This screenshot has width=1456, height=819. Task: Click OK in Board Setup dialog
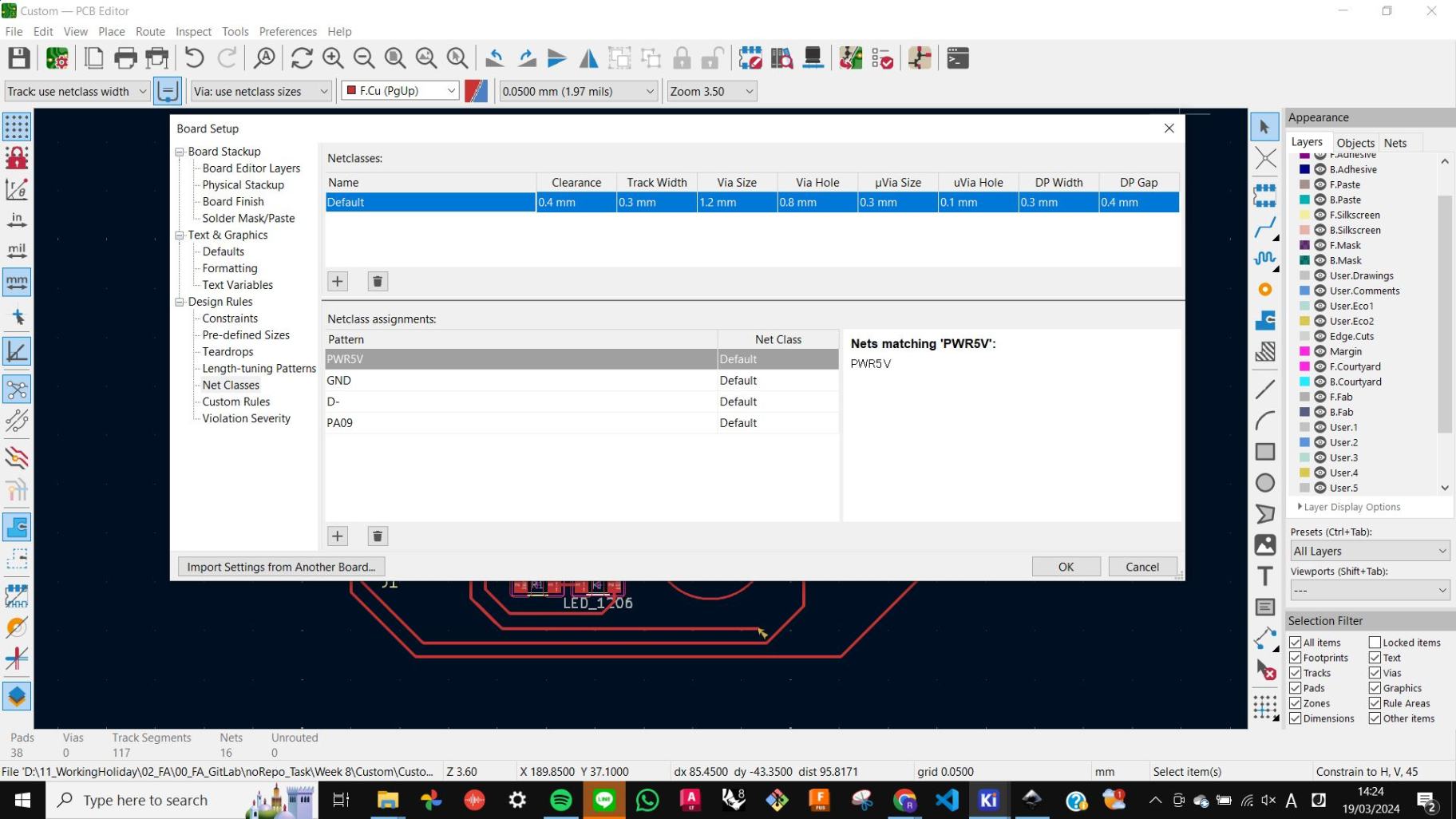1066,567
